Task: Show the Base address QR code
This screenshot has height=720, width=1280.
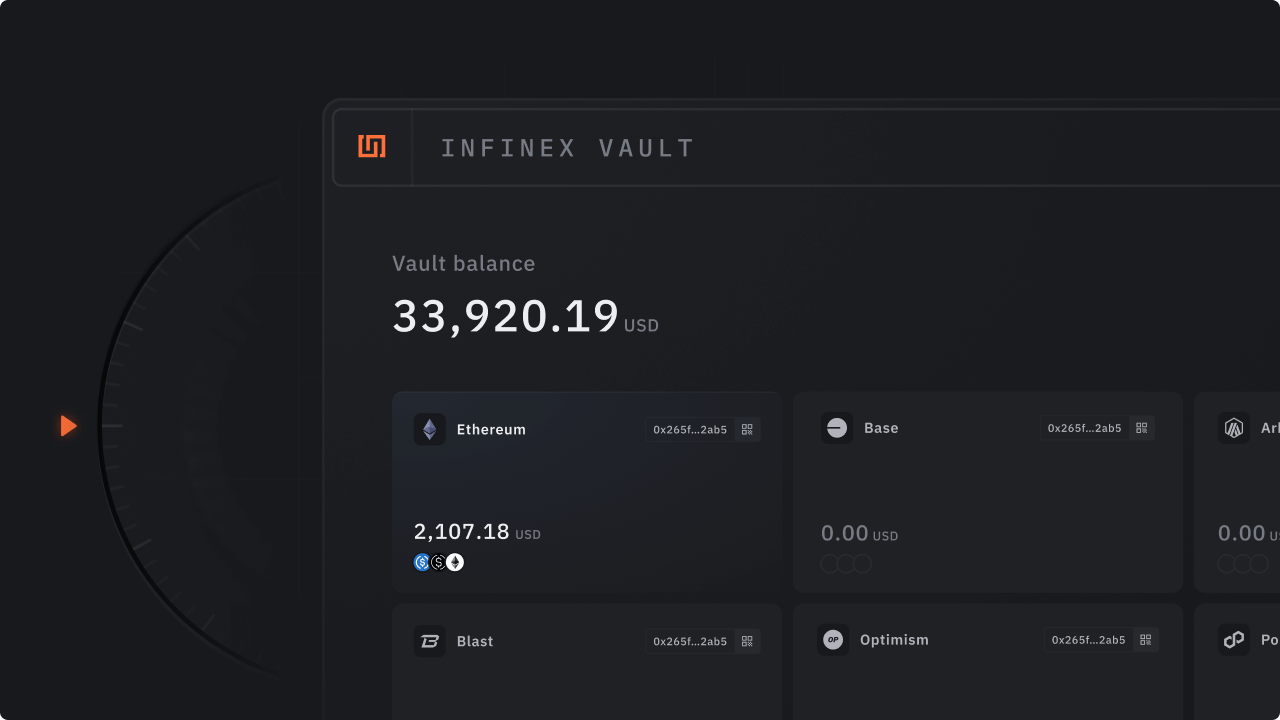Action: 1141,428
